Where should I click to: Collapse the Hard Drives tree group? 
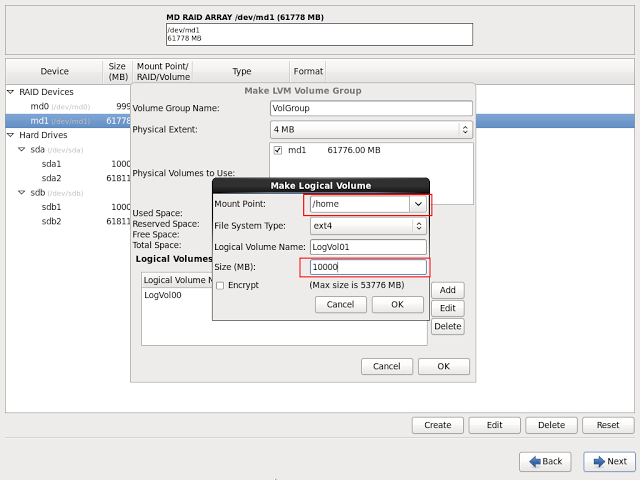click(x=11, y=135)
